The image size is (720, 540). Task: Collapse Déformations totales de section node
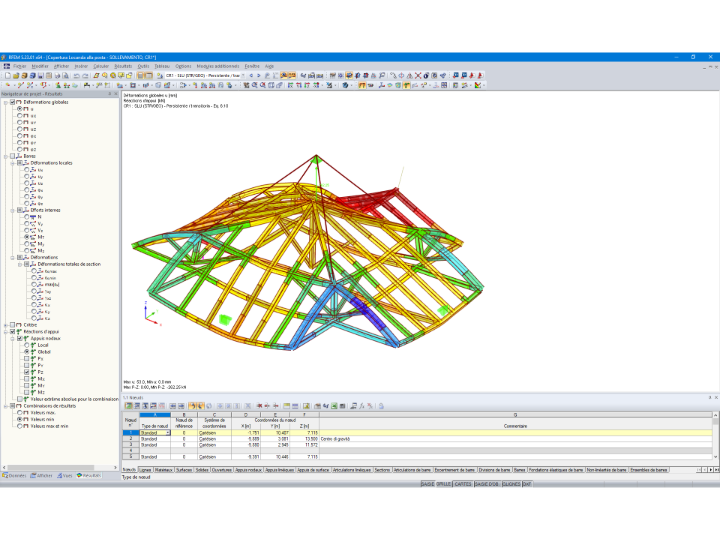(x=20, y=264)
